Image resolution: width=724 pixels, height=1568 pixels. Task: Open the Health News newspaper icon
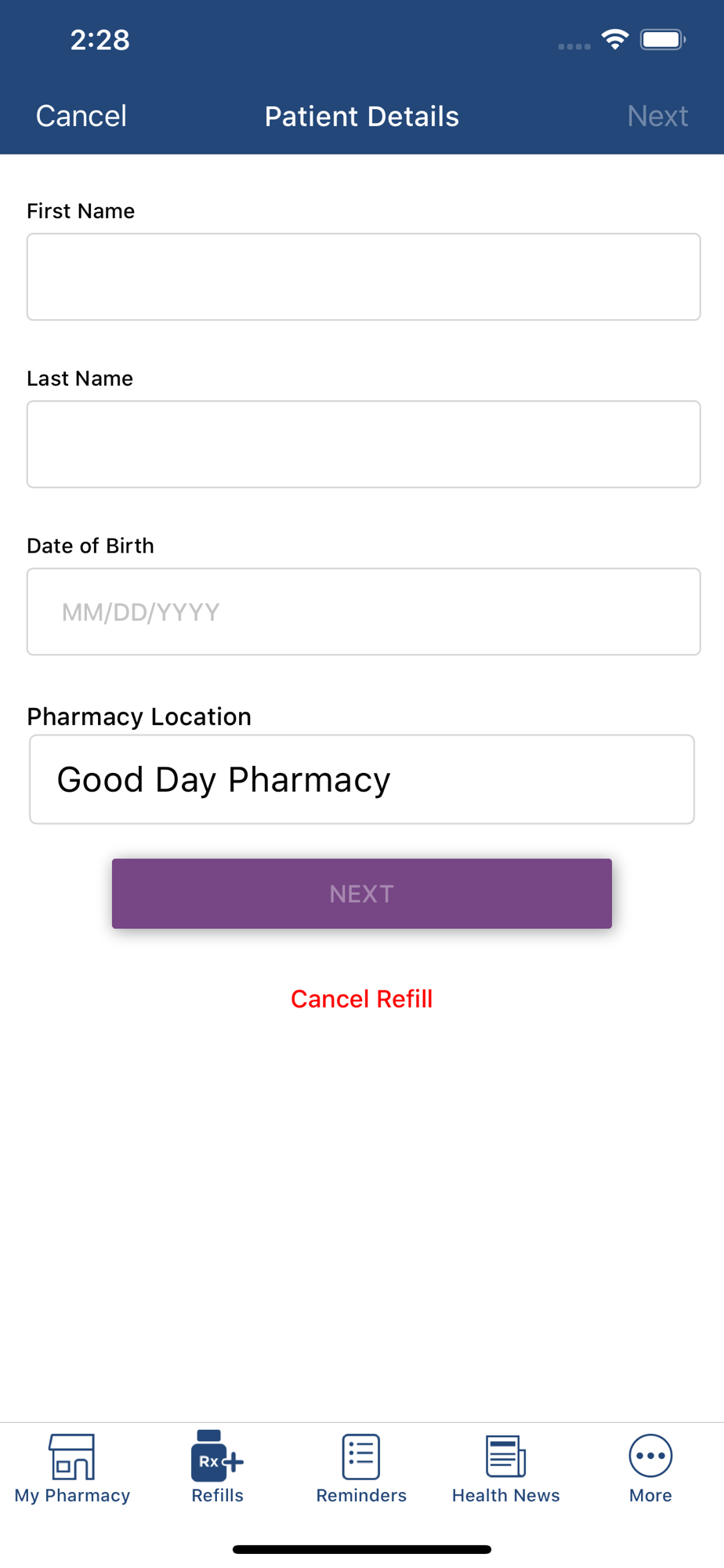click(505, 1457)
